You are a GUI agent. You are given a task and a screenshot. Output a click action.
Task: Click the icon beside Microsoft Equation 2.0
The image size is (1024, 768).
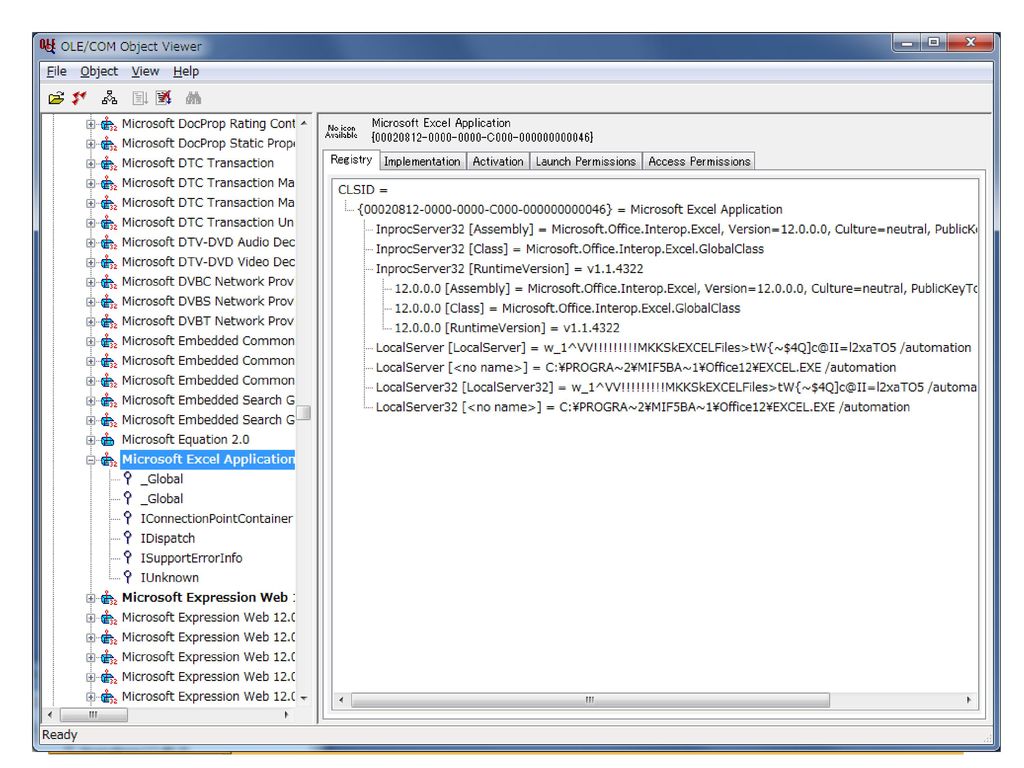pyautogui.click(x=108, y=440)
